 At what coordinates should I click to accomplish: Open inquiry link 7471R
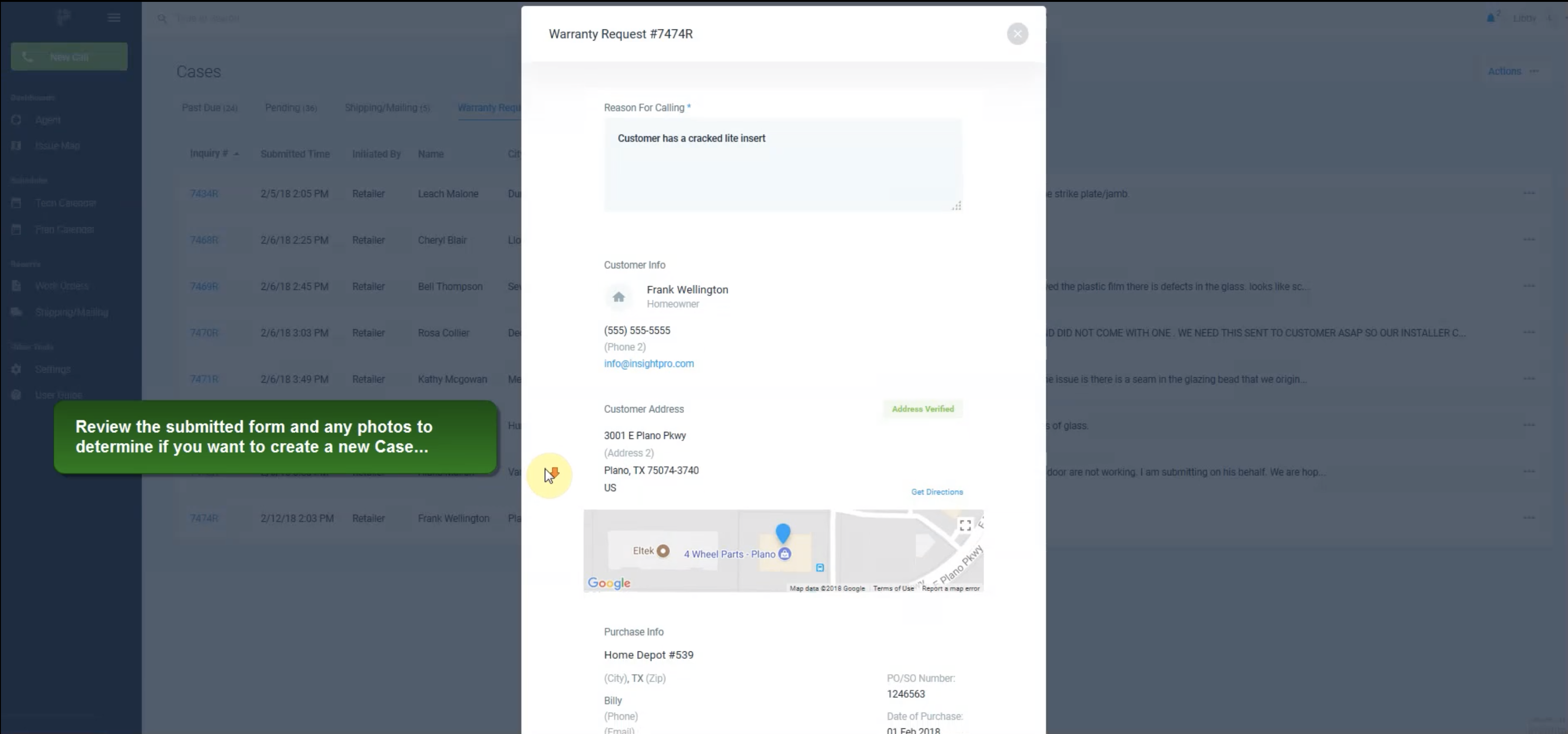point(203,380)
